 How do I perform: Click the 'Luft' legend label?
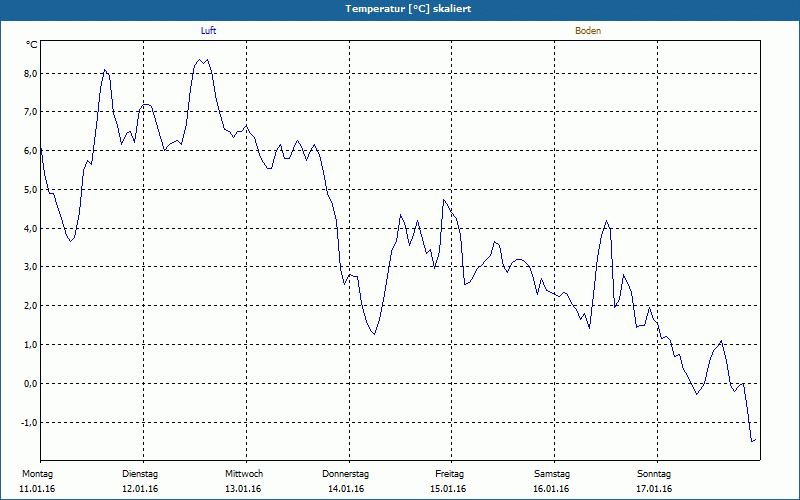tap(208, 31)
